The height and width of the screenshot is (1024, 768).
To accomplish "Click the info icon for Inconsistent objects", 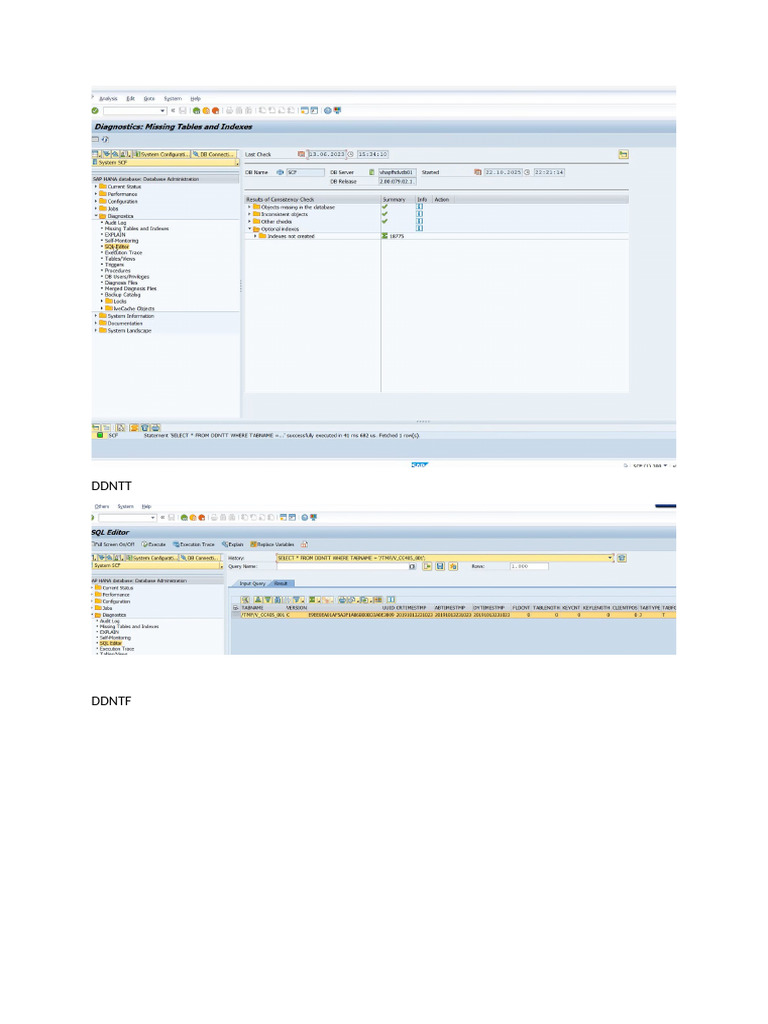I will pyautogui.click(x=419, y=214).
